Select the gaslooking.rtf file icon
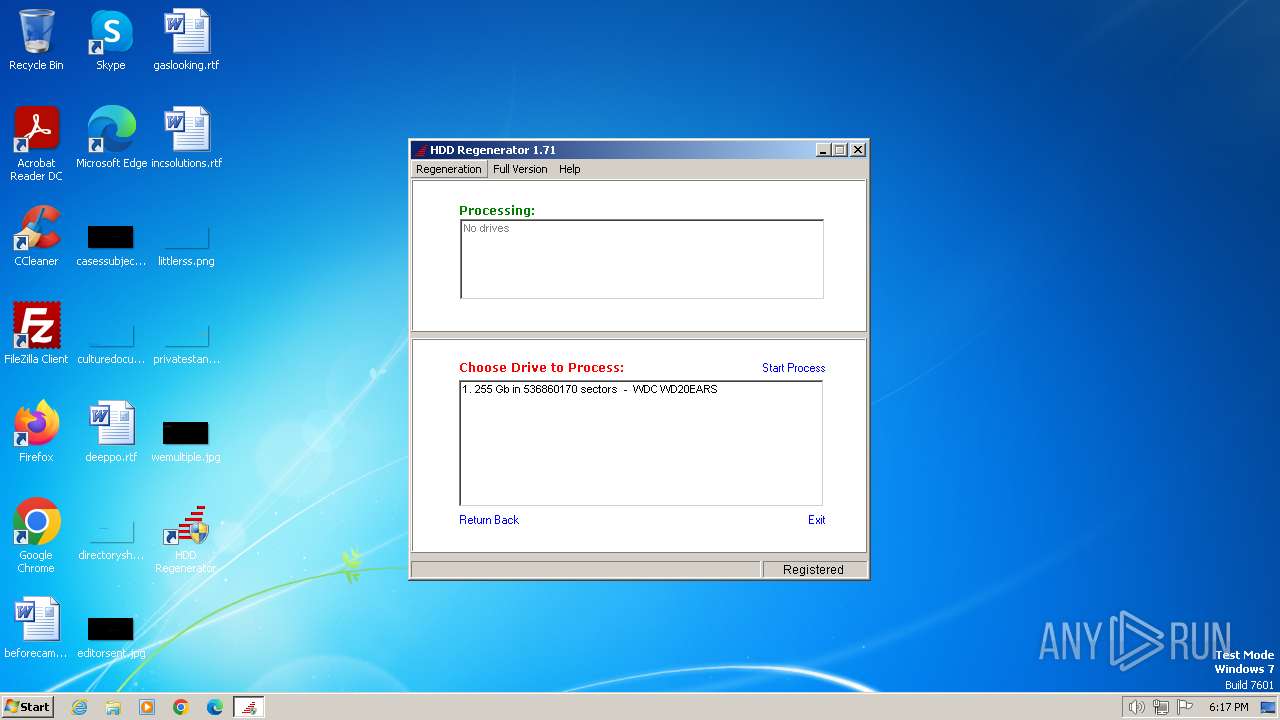This screenshot has height=720, width=1280. [186, 40]
